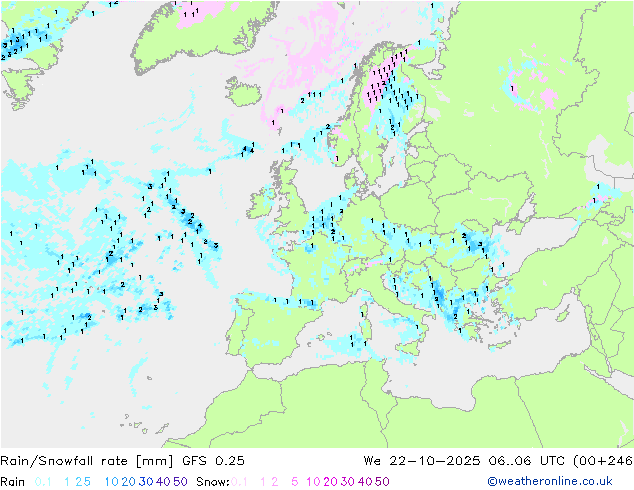This screenshot has height=490, width=634.
Task: Click the Rain legend value 0.1
Action: [x=43, y=482]
